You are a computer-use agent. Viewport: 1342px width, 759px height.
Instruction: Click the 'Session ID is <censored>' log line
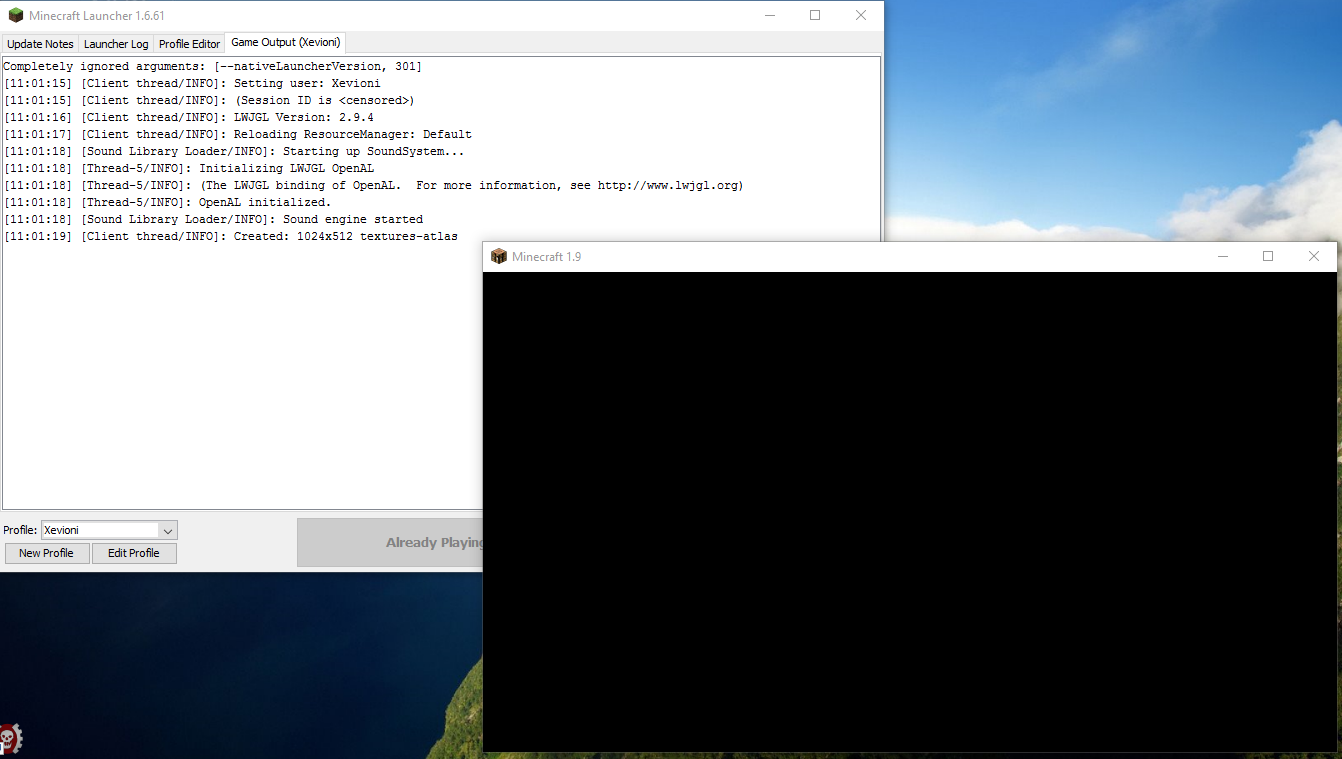click(209, 100)
